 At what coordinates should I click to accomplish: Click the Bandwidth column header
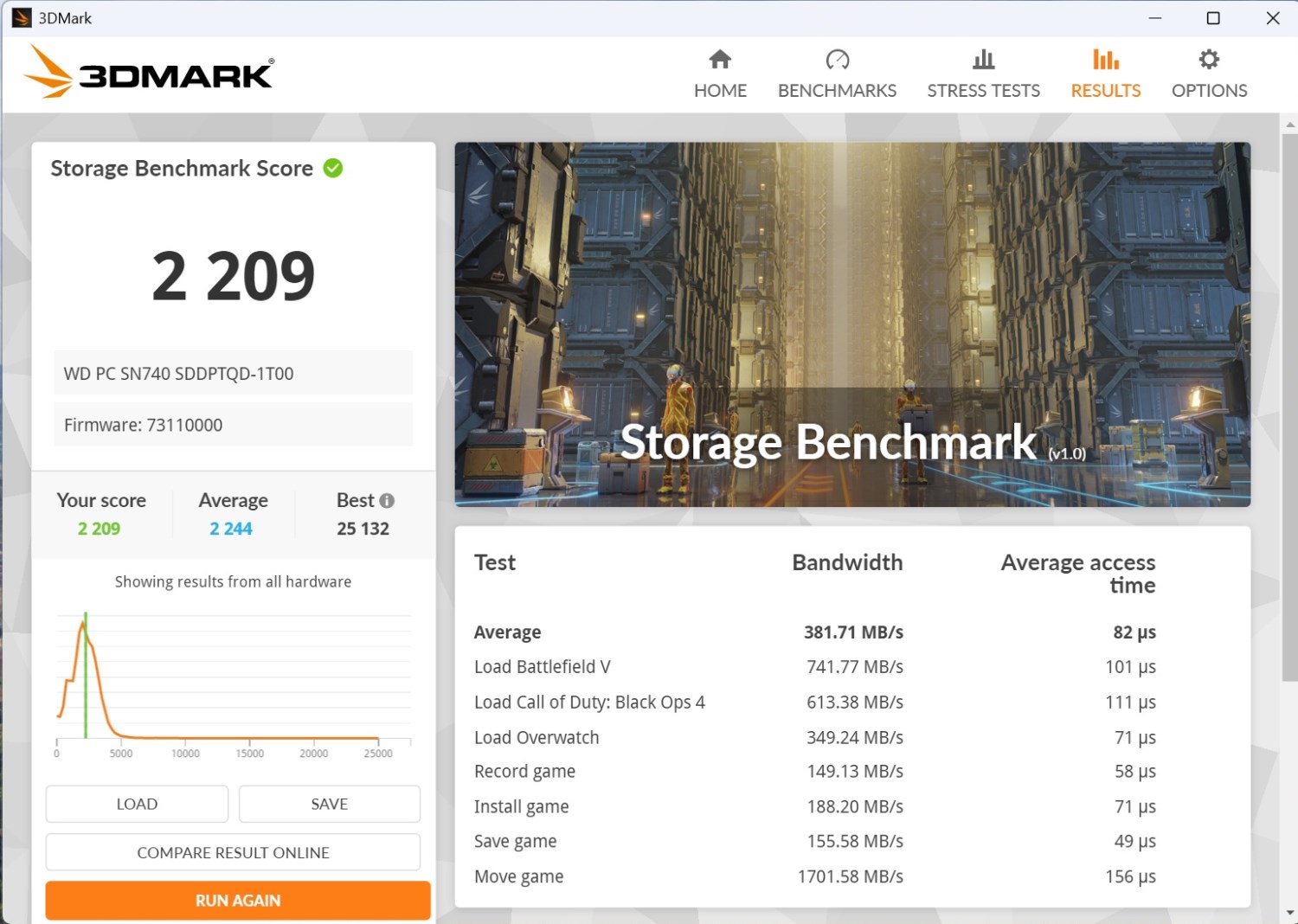click(x=847, y=562)
